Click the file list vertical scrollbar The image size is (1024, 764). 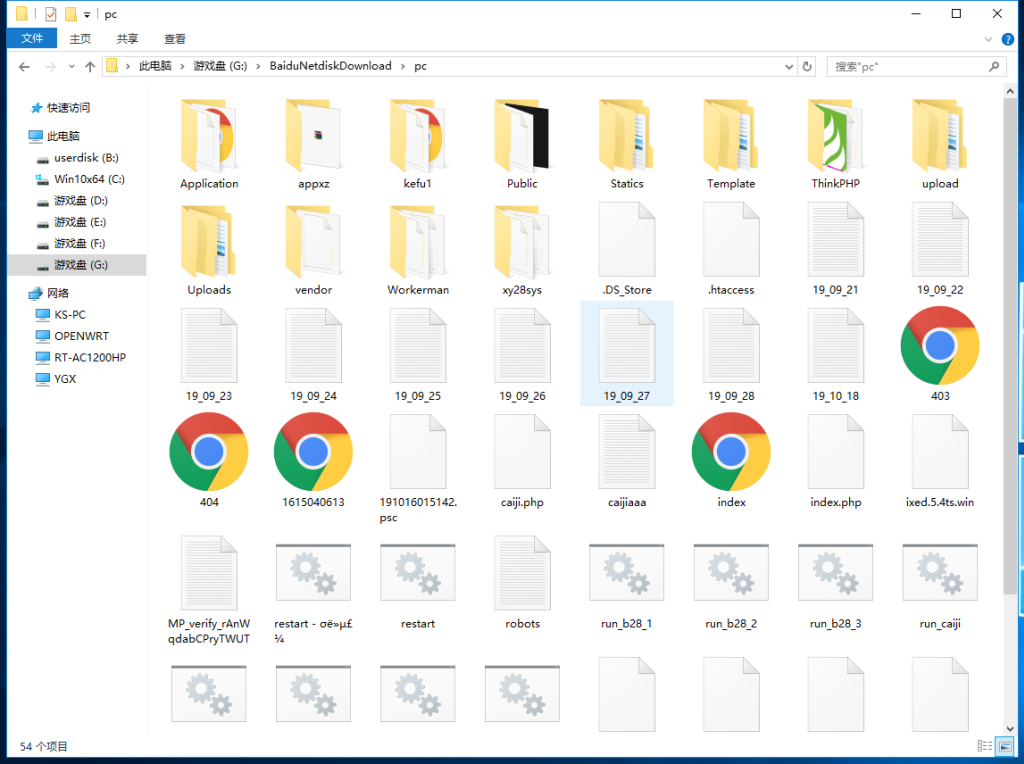pos(1010,346)
